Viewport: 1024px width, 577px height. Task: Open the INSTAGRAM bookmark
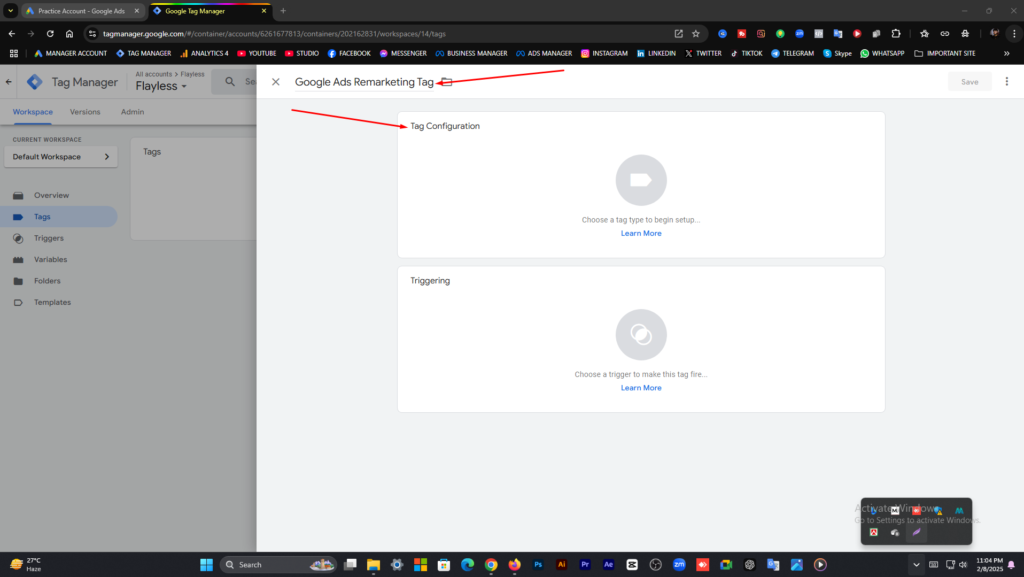pyautogui.click(x=605, y=54)
